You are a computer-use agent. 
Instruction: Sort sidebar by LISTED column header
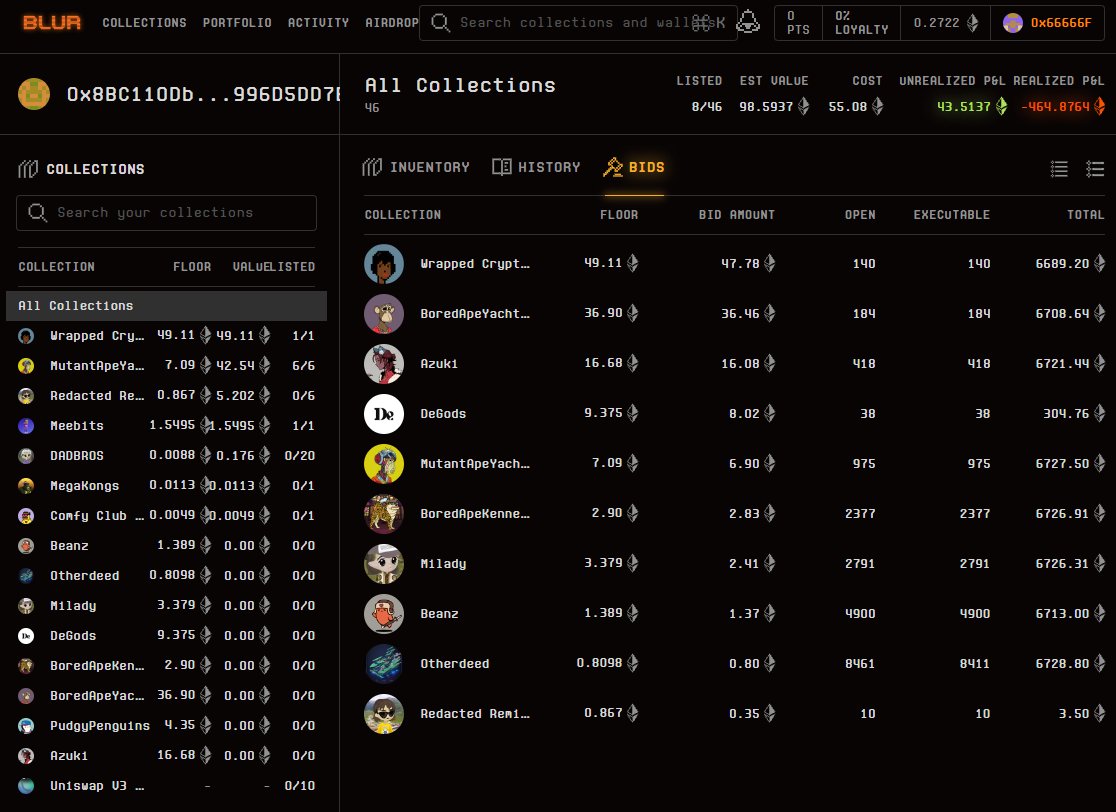(x=293, y=267)
